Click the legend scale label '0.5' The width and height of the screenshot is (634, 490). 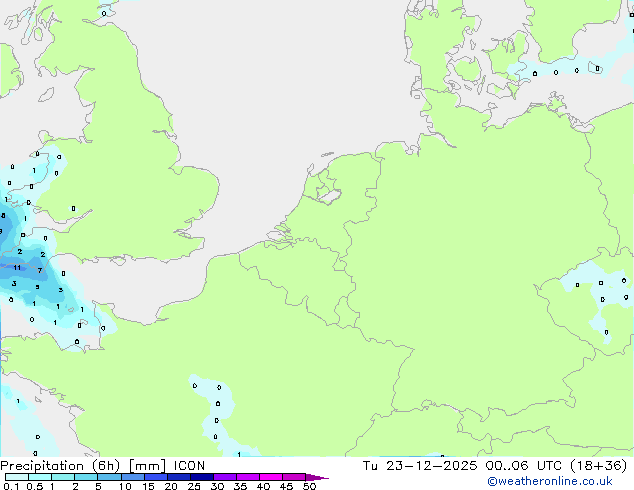coord(35,486)
